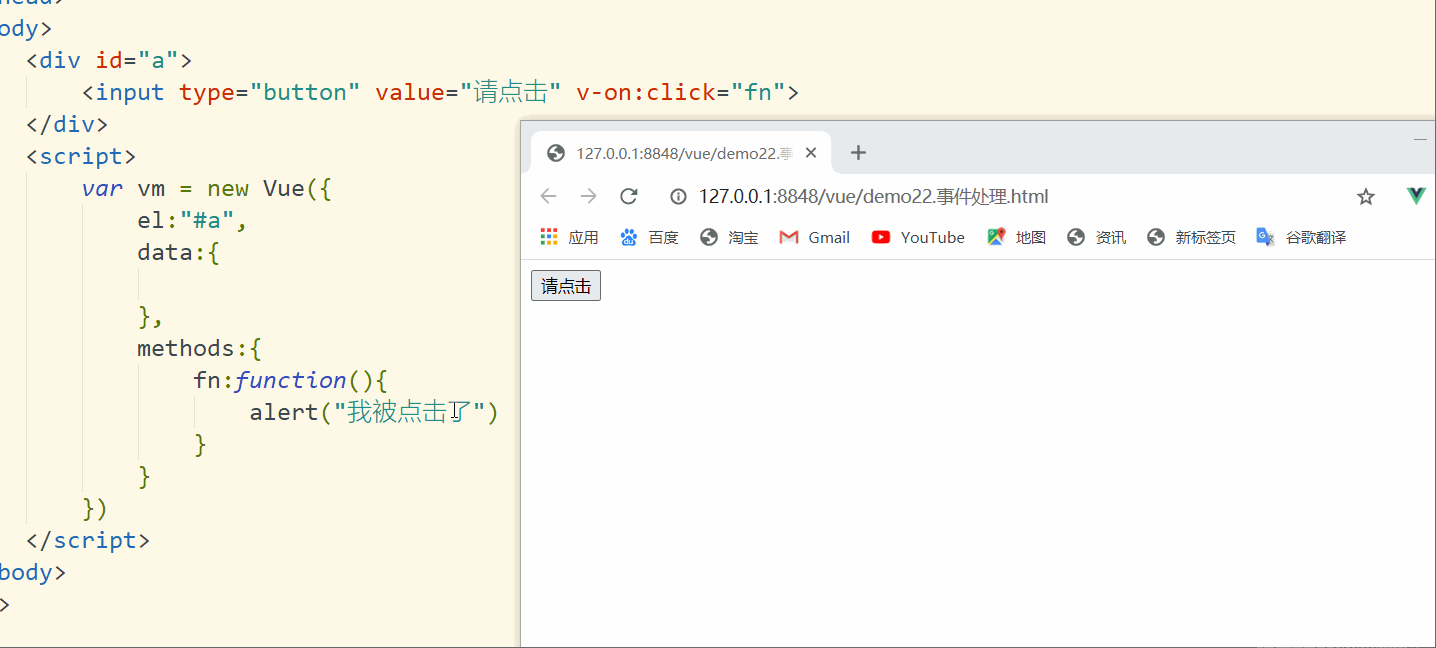Click 'fn:function(){' in the editor
This screenshot has width=1436, height=648.
290,380
